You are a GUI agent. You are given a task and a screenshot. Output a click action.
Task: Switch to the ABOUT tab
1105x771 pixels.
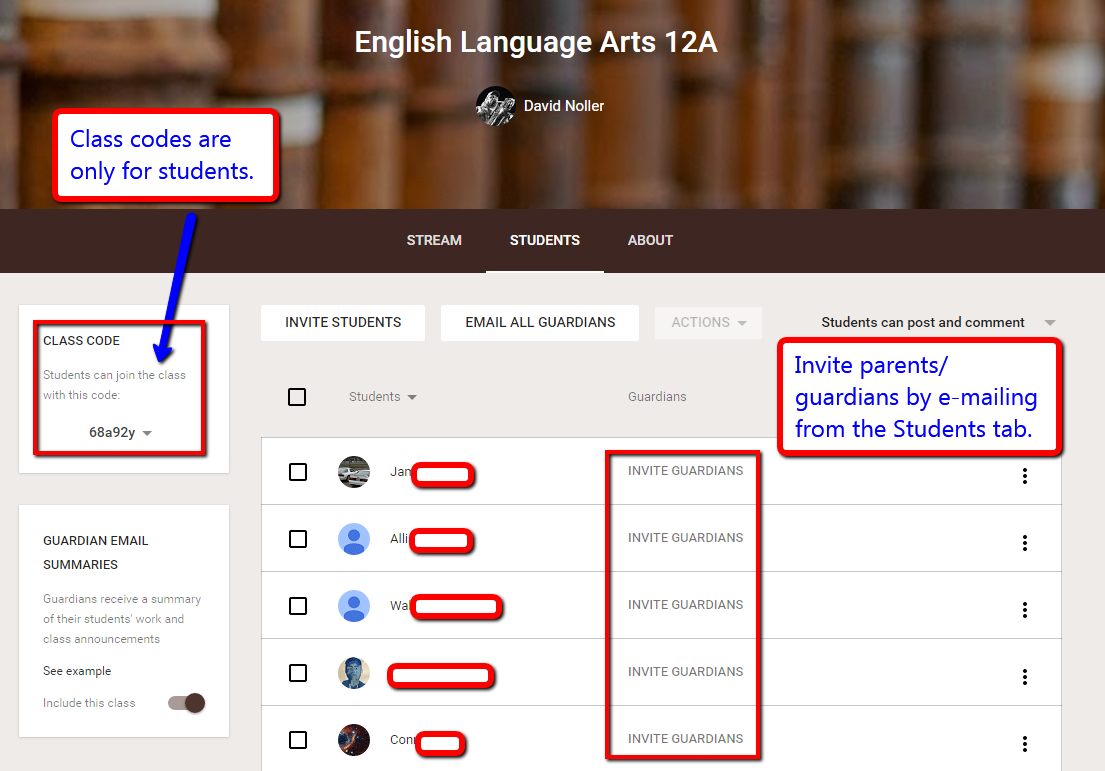point(650,240)
